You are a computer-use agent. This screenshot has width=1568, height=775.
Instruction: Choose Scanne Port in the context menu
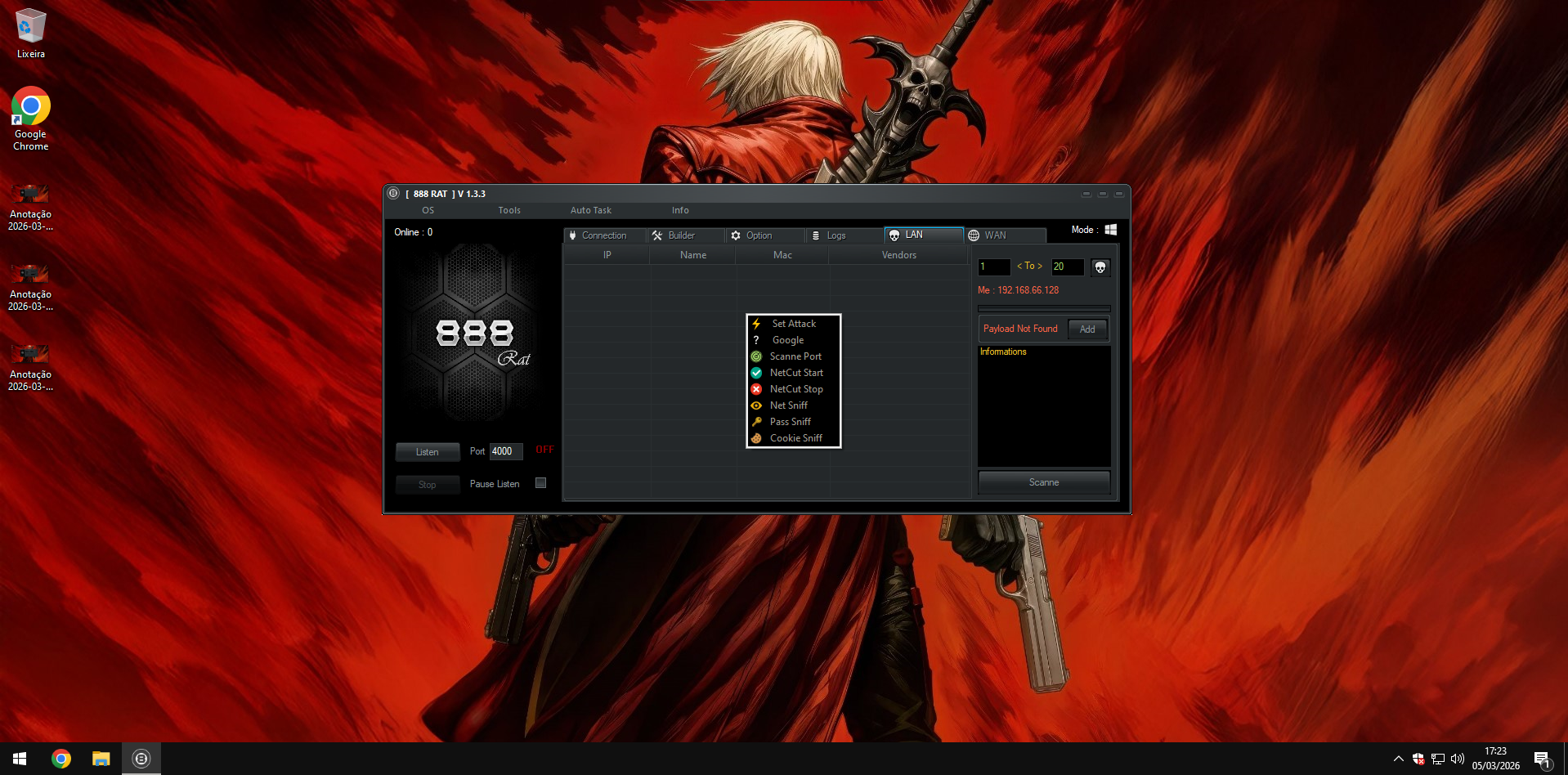(794, 356)
